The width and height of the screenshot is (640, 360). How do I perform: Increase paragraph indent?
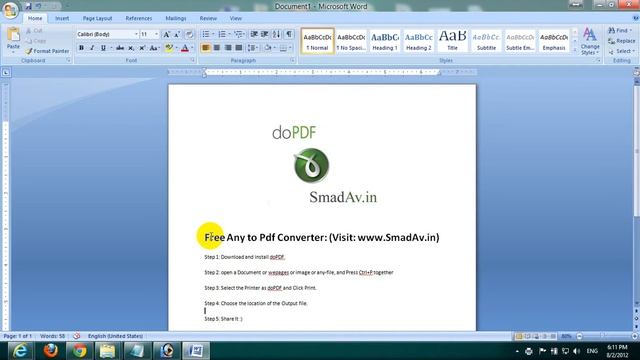(x=264, y=34)
